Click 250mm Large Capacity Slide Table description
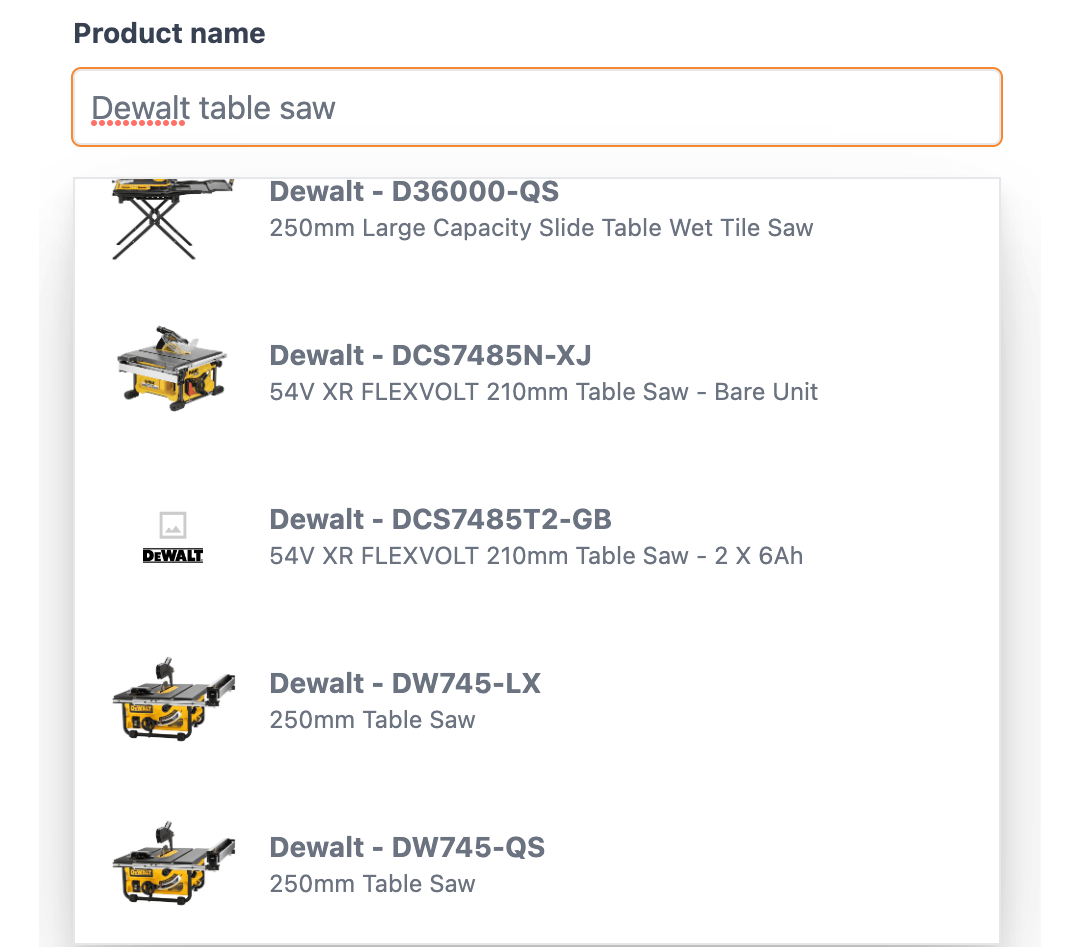Image resolution: width=1080 pixels, height=947 pixels. tap(541, 228)
